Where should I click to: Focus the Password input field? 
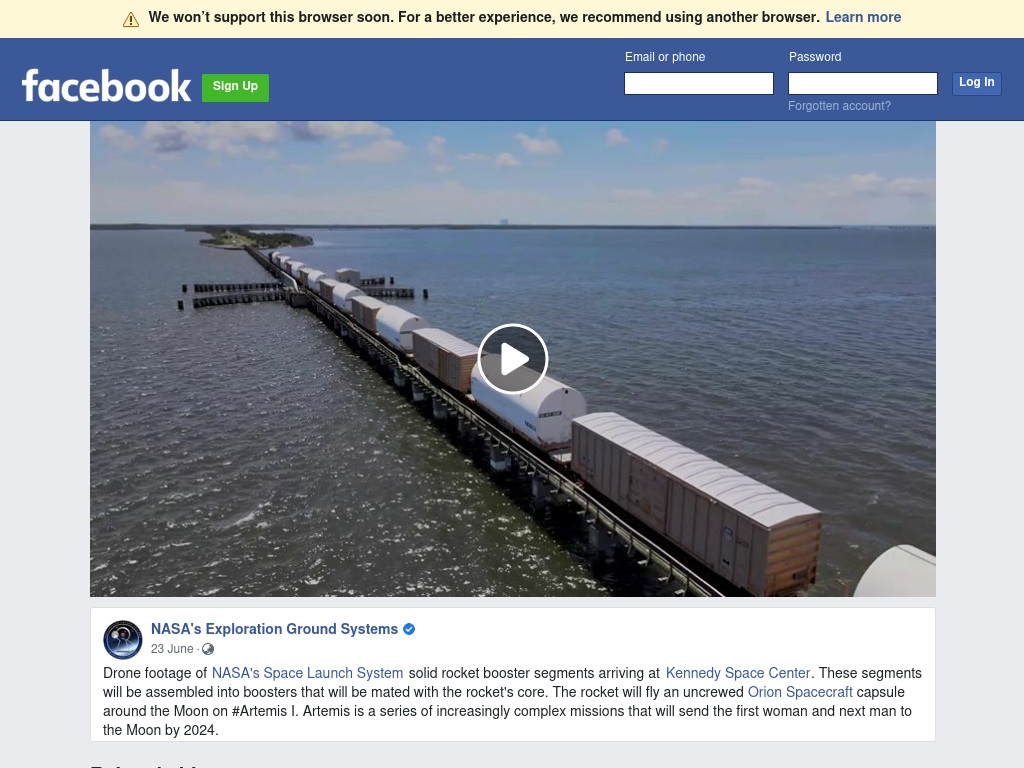(863, 84)
